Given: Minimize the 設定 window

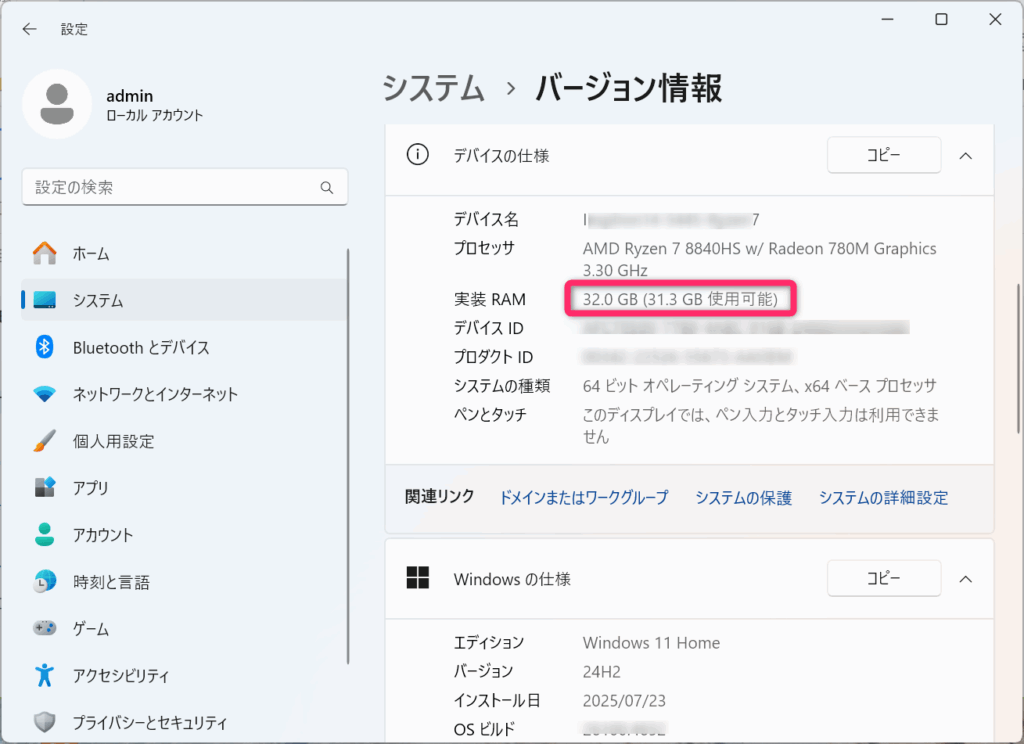Looking at the screenshot, I should (x=888, y=19).
